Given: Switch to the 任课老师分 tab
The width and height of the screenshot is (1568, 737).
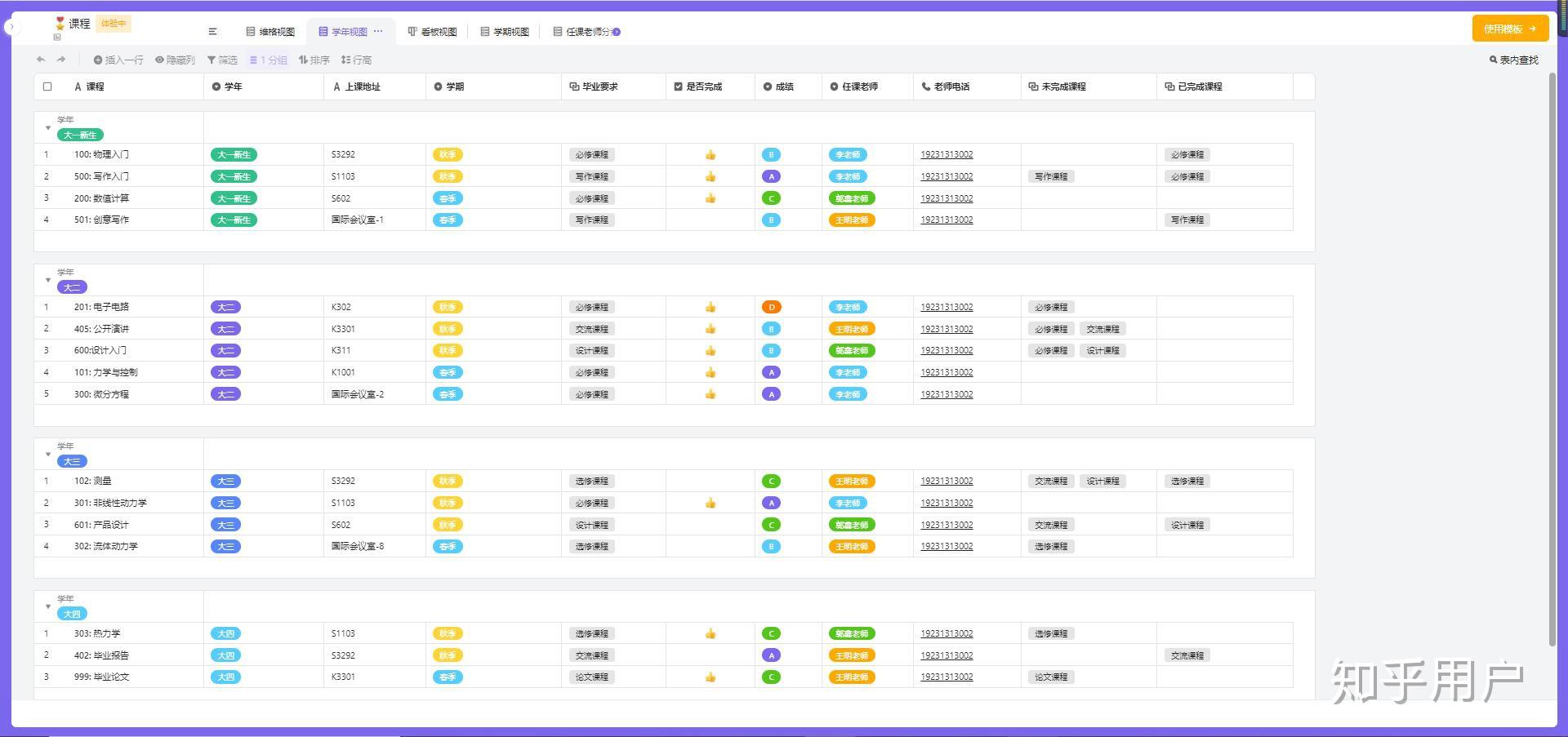Looking at the screenshot, I should click(581, 32).
